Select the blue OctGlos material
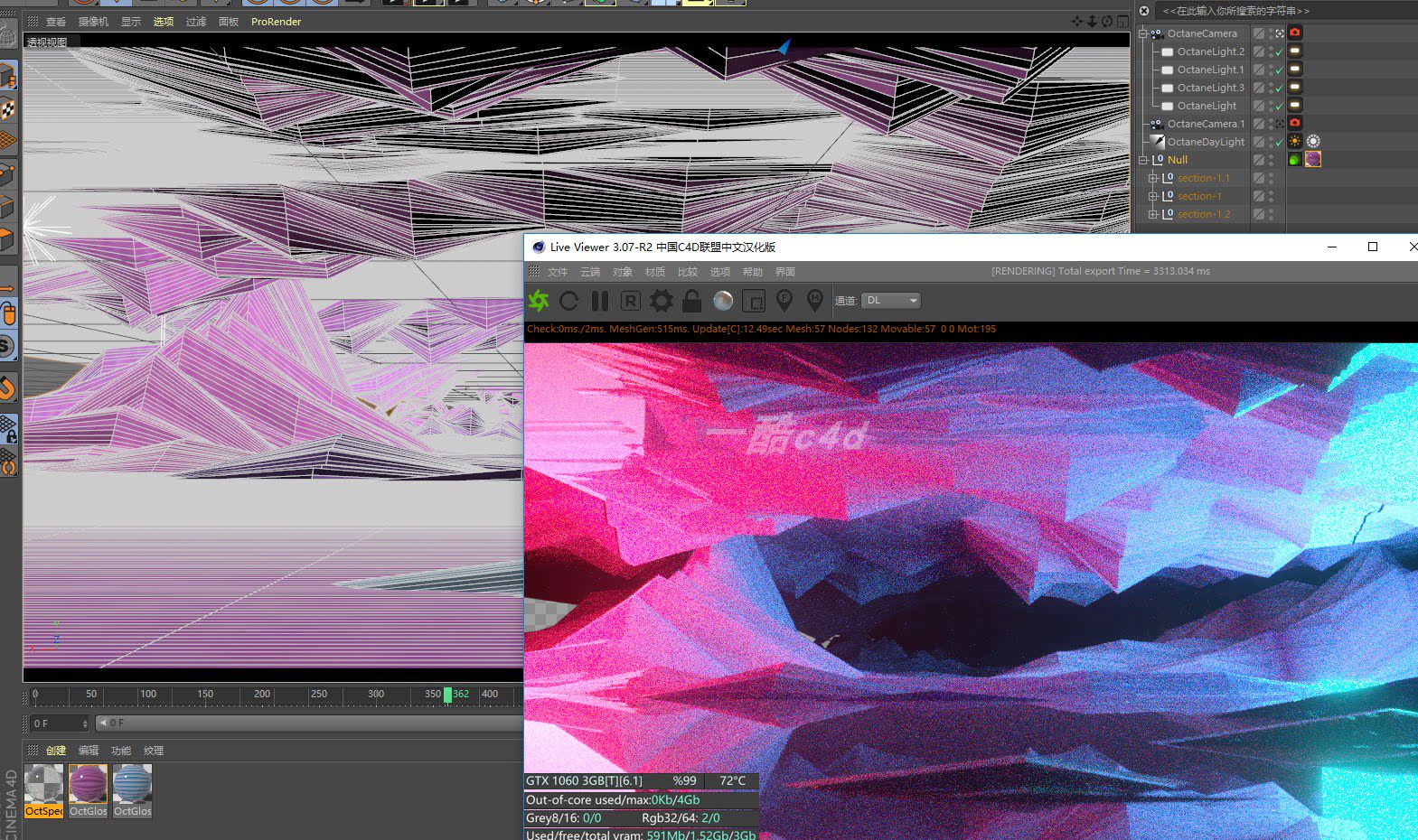 tap(133, 790)
